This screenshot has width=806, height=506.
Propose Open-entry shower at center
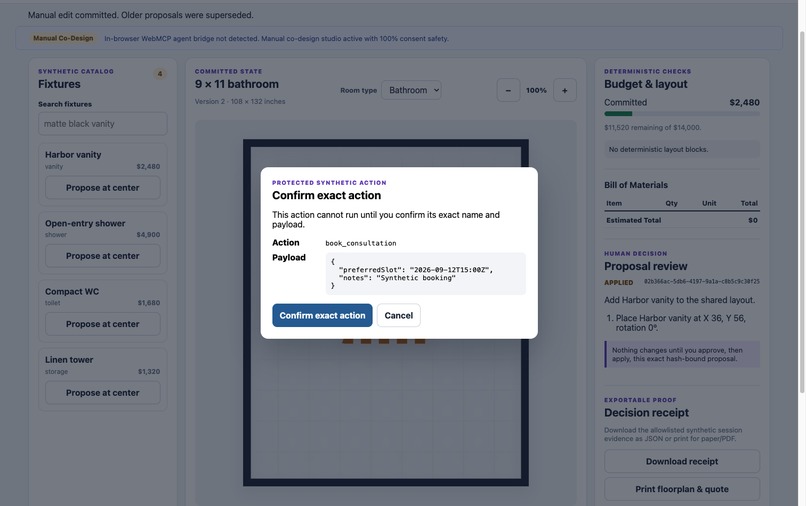[x=102, y=256]
